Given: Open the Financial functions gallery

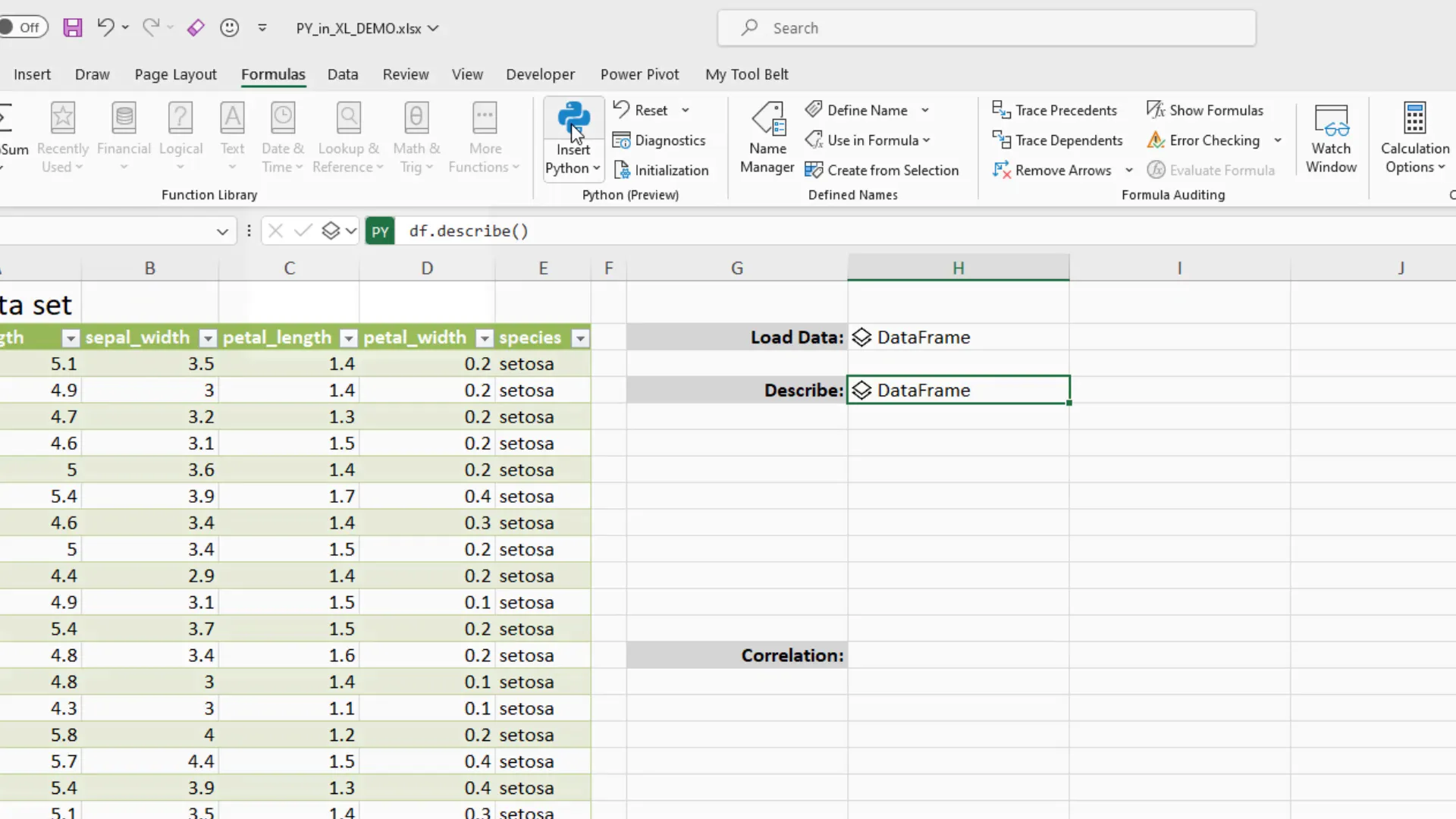Looking at the screenshot, I should click(x=124, y=136).
